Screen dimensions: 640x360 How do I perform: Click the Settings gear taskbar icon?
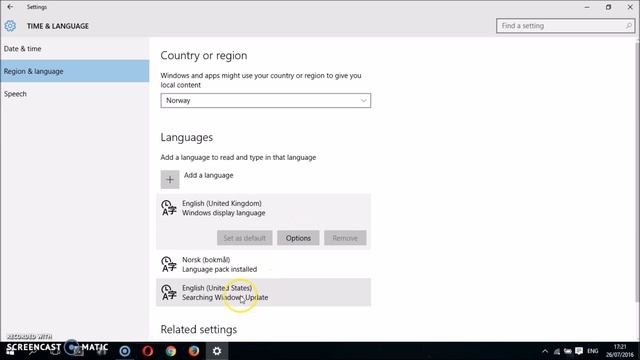pyautogui.click(x=217, y=351)
